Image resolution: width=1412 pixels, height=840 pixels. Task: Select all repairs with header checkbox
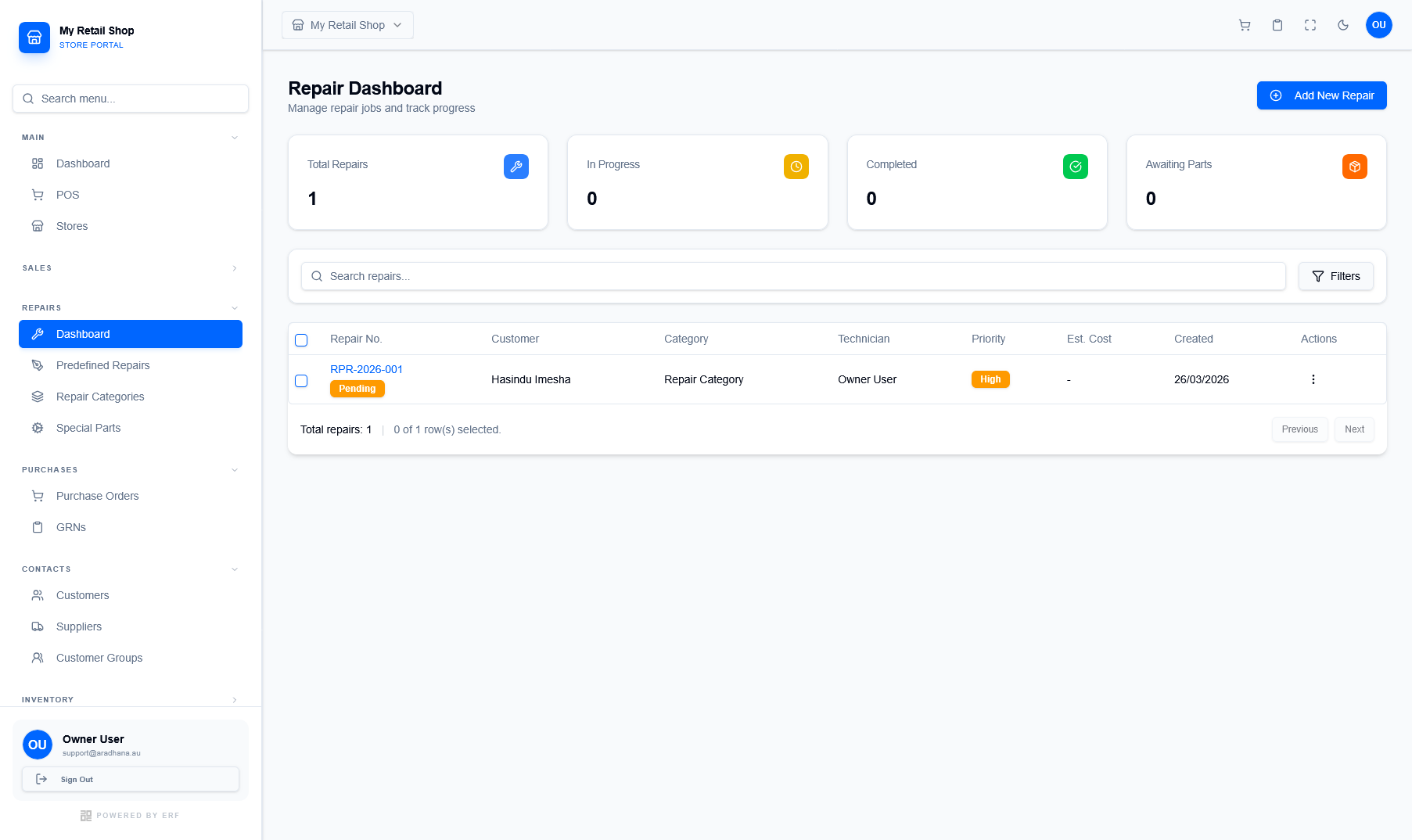(x=301, y=340)
